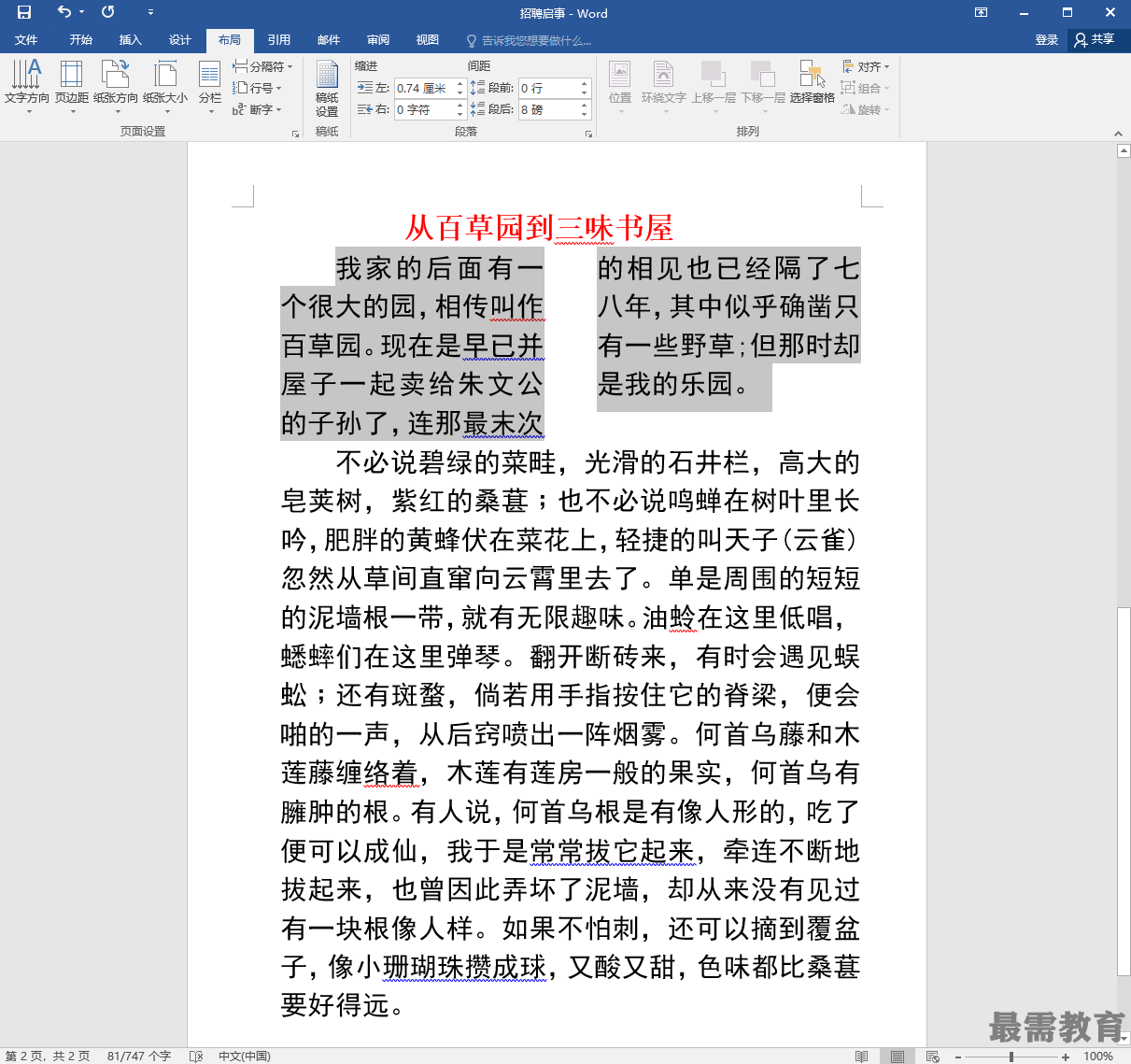This screenshot has width=1131, height=1064.
Task: Switch to Print Layout view
Action: coord(897,1057)
